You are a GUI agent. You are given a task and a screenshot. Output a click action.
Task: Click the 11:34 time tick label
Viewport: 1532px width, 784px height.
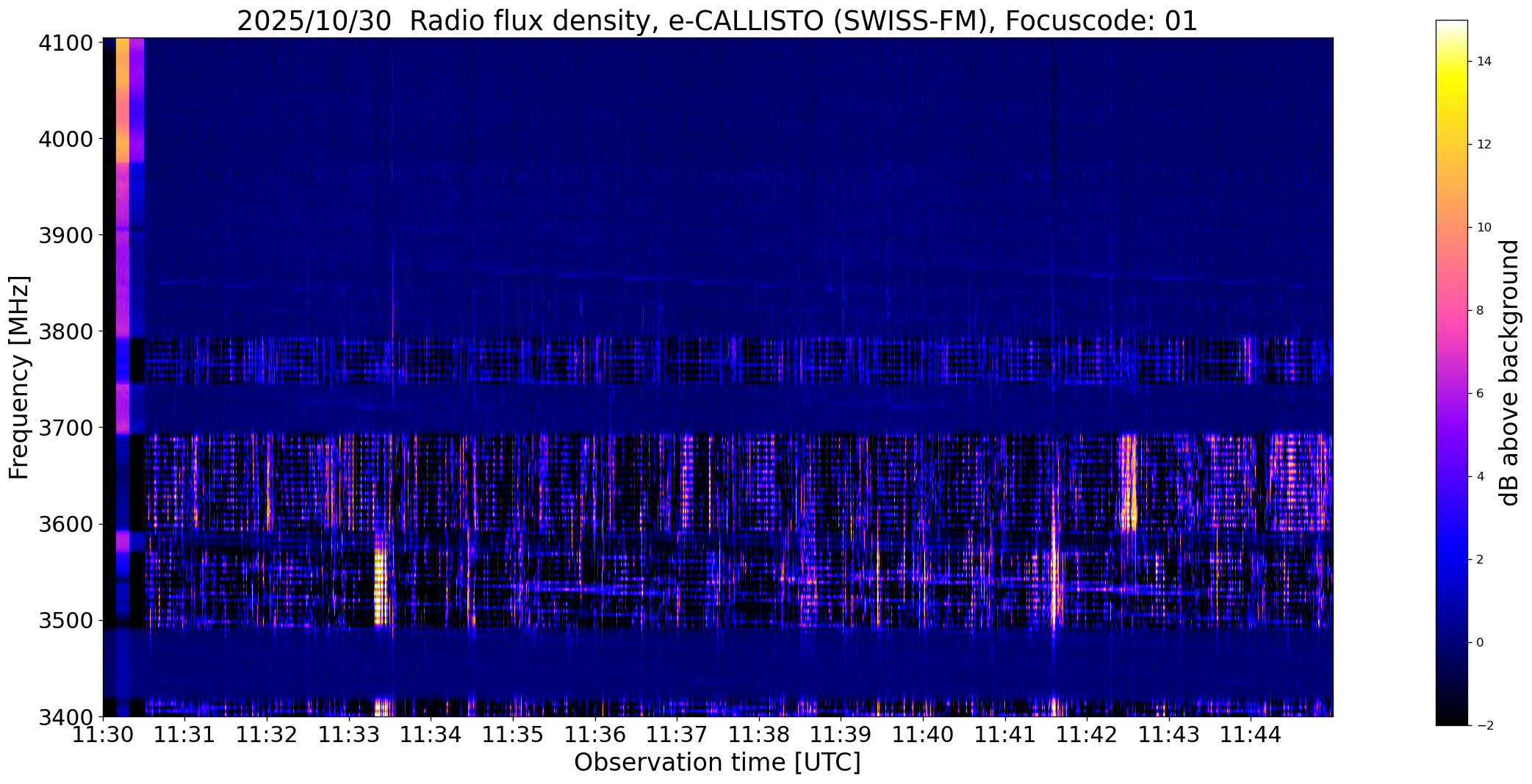click(431, 735)
